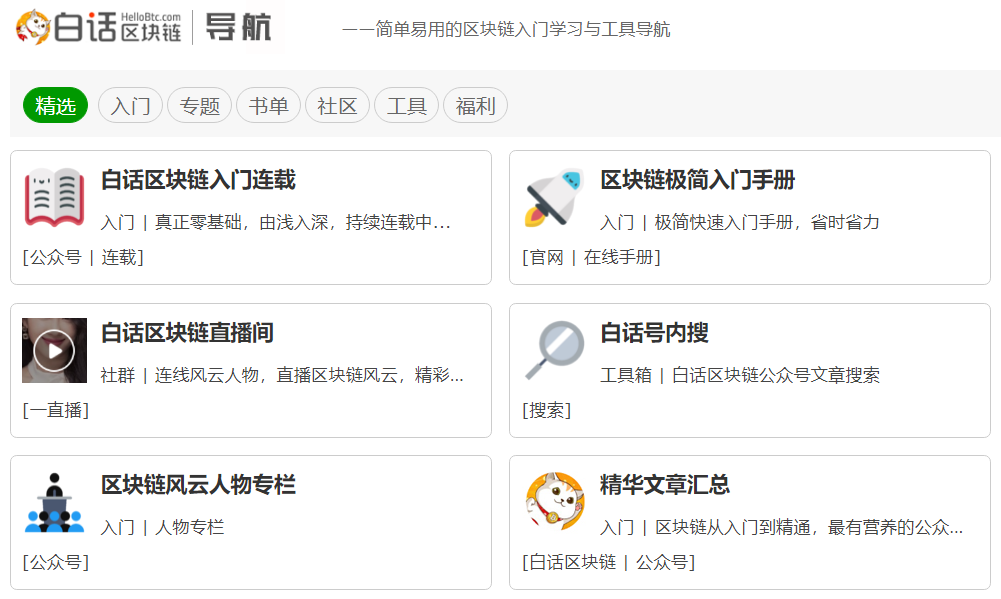Click the 导航 header title
This screenshot has width=1001, height=599.
coord(238,27)
